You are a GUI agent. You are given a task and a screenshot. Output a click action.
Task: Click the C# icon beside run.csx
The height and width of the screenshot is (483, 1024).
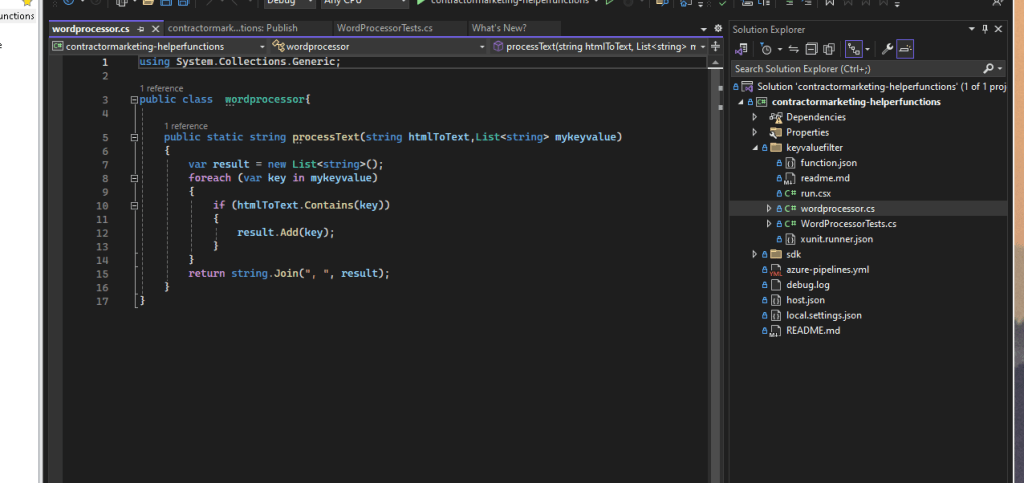click(790, 193)
